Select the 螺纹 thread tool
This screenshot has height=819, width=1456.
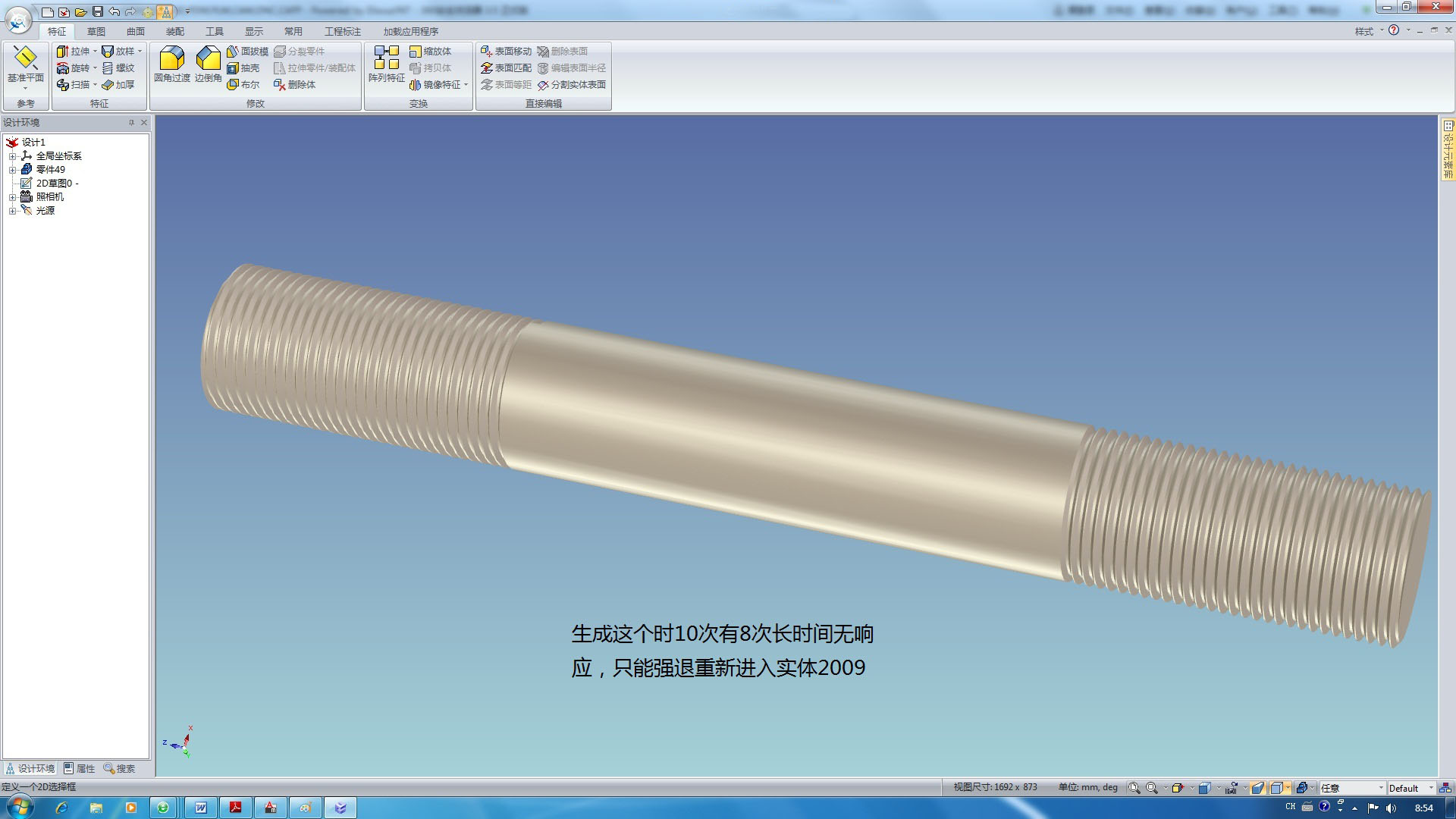coord(118,68)
